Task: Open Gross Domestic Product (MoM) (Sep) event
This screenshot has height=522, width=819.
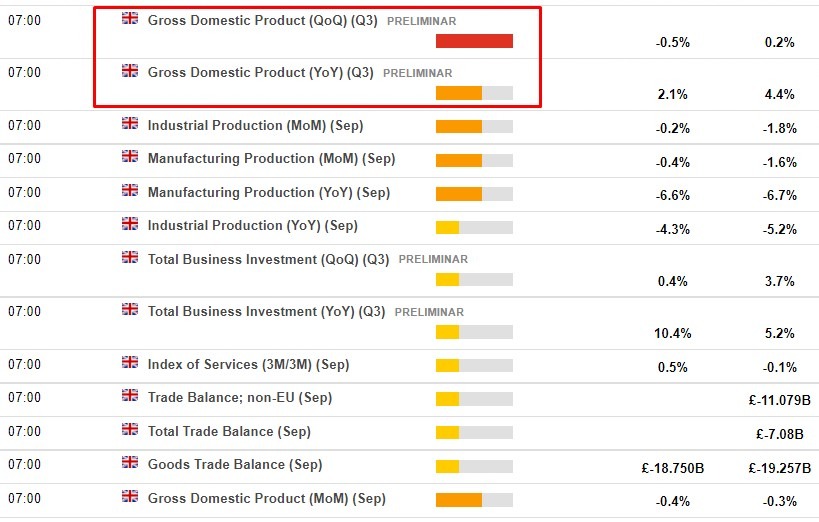Action: (267, 498)
